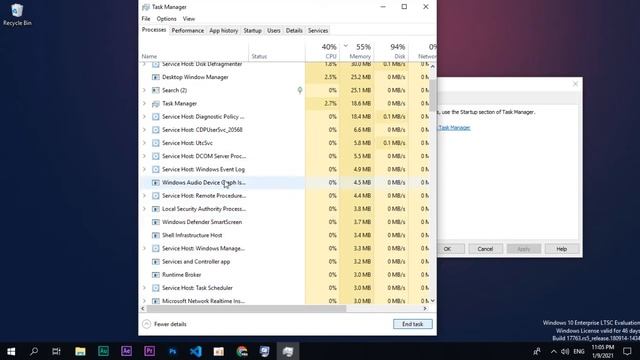The width and height of the screenshot is (640, 360).
Task: Click the volume speaker tray icon
Action: pyautogui.click(x=565, y=351)
